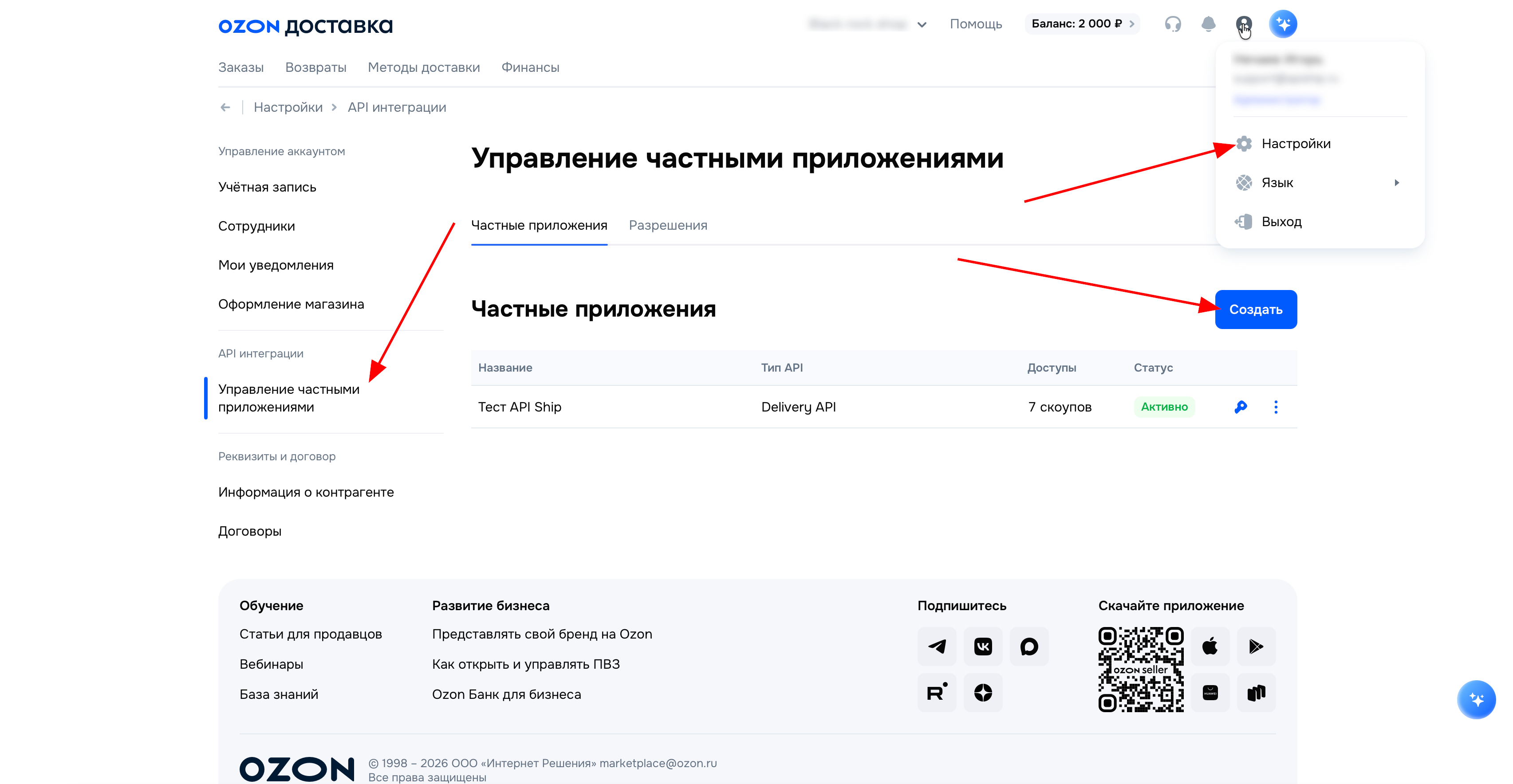
Task: Click the Доступы column header
Action: (1052, 368)
